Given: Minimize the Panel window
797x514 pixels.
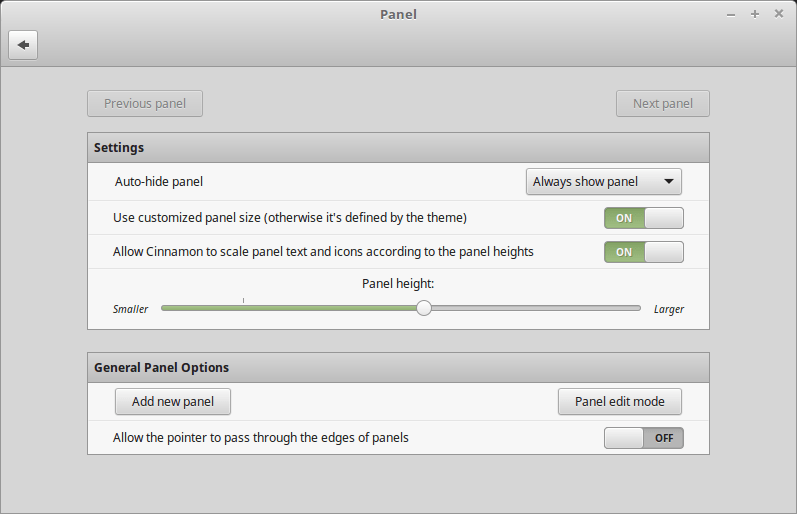Looking at the screenshot, I should (x=731, y=14).
